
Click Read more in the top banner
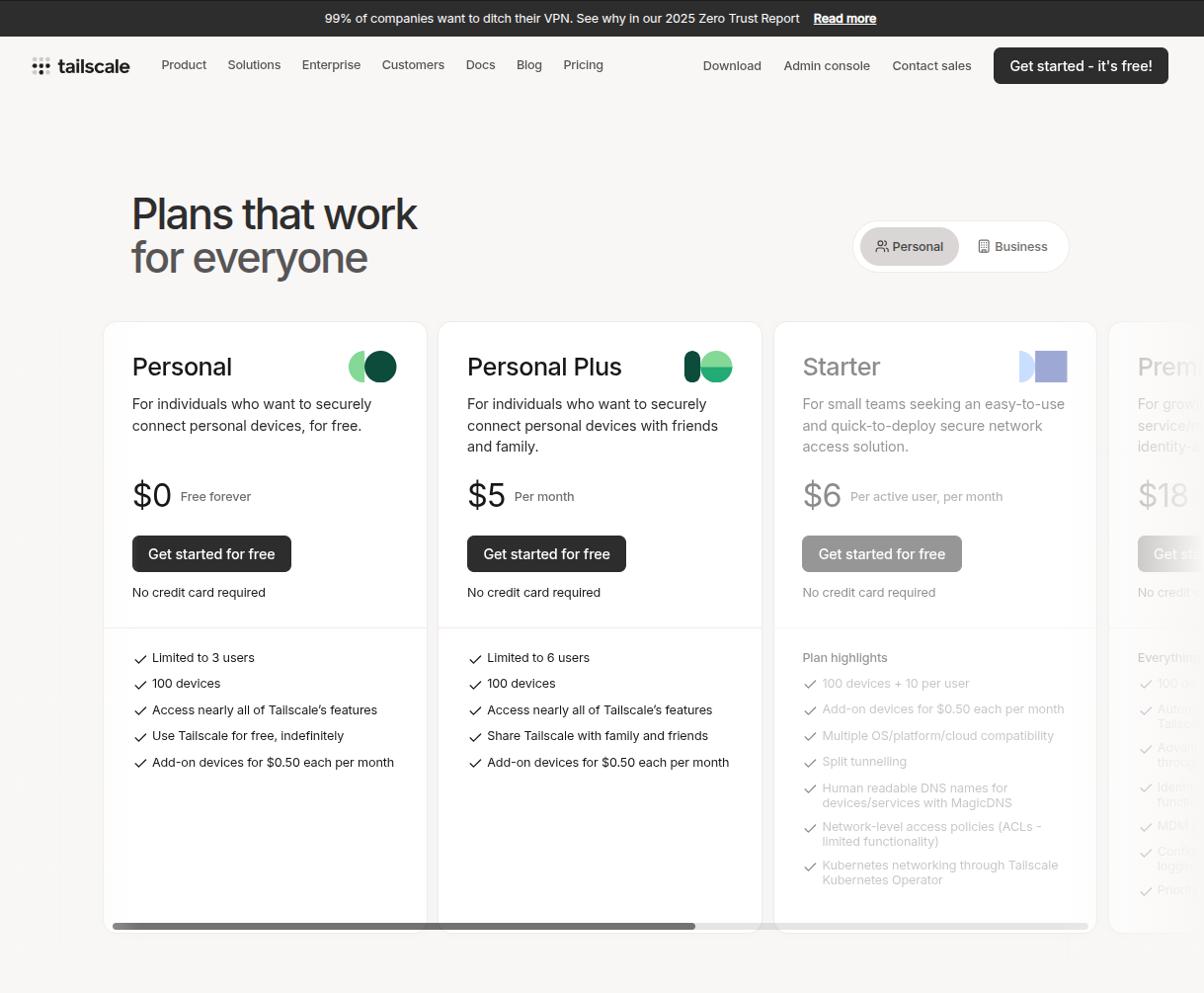[844, 19]
